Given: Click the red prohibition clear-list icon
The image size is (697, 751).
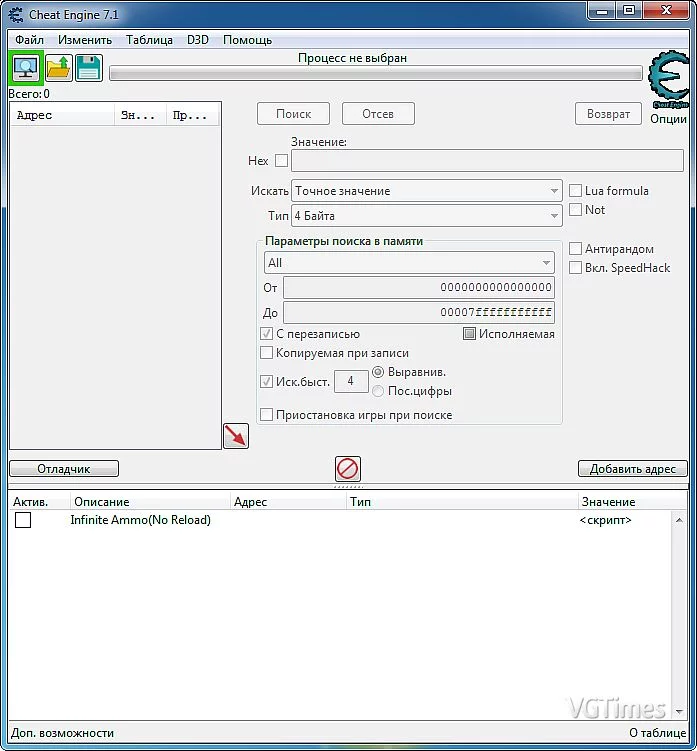Looking at the screenshot, I should tap(348, 468).
